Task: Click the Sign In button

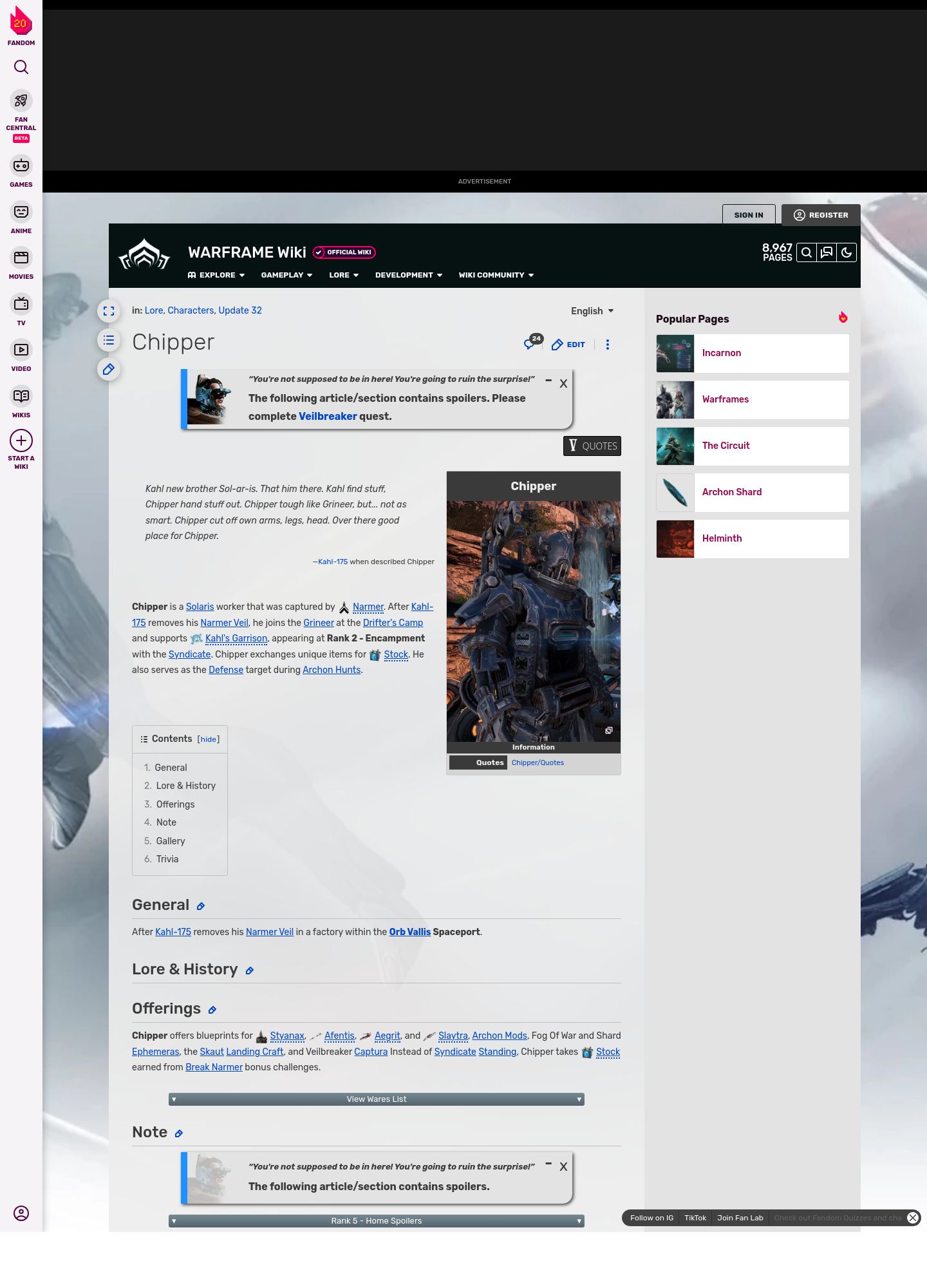Action: (x=749, y=215)
